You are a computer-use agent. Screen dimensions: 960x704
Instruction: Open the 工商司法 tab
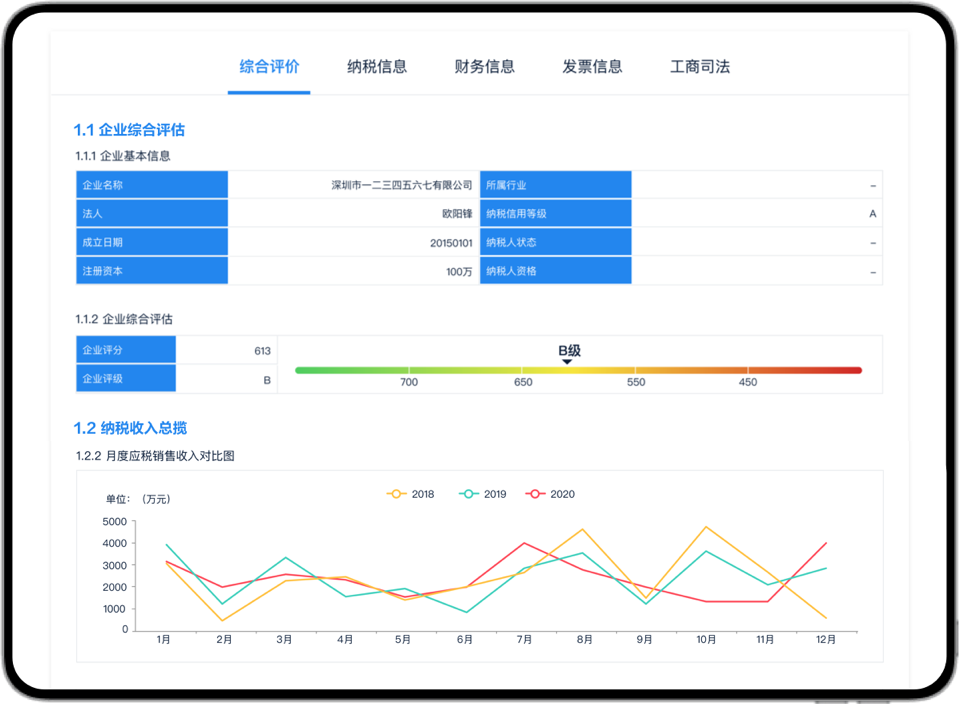point(700,67)
